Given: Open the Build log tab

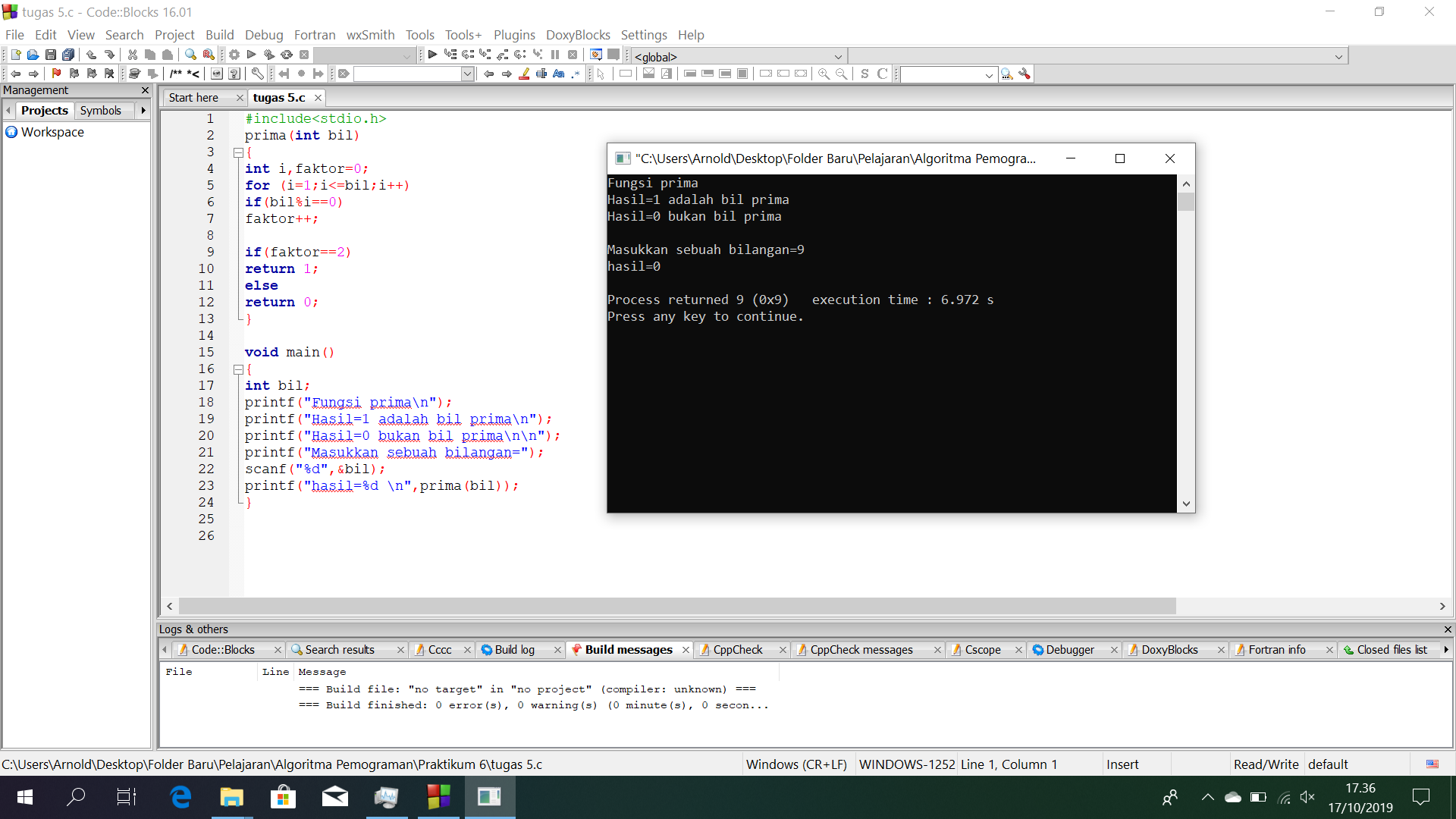Looking at the screenshot, I should pos(514,649).
